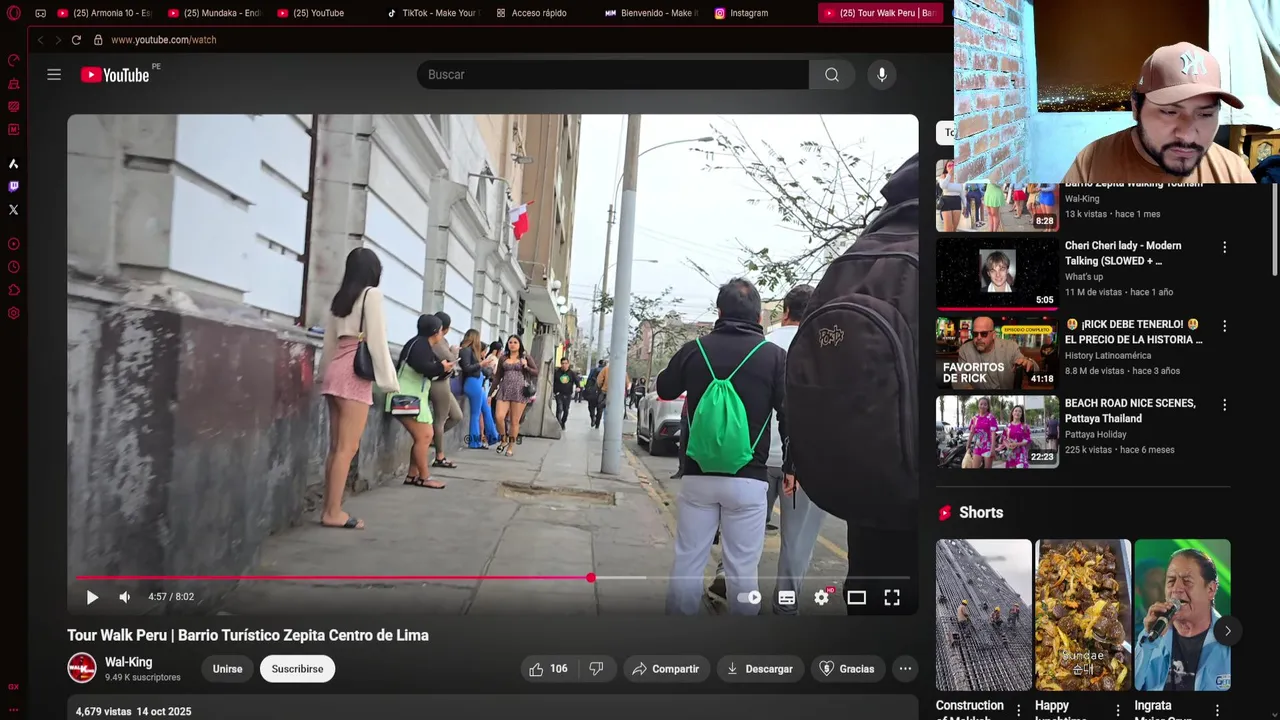Download the video with Descargar
Screen dimensions: 1280x720
click(x=760, y=669)
